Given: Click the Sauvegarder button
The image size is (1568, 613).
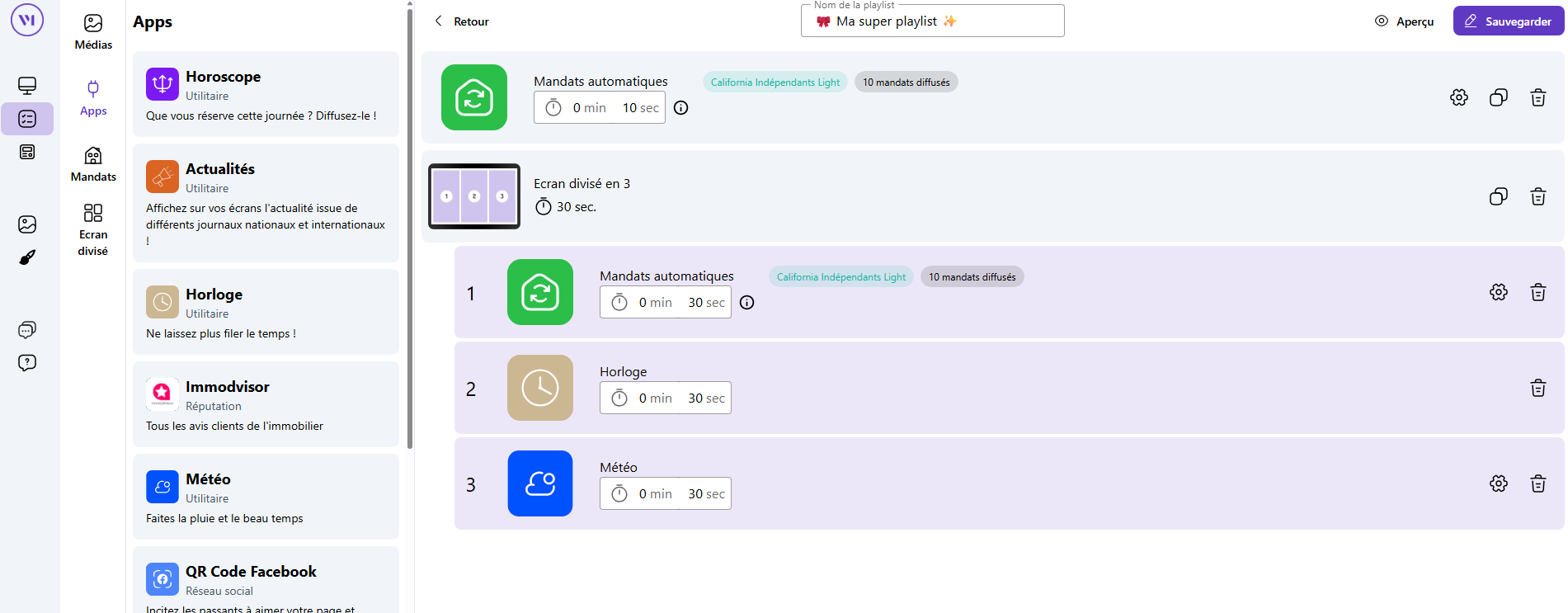Looking at the screenshot, I should (x=1509, y=21).
